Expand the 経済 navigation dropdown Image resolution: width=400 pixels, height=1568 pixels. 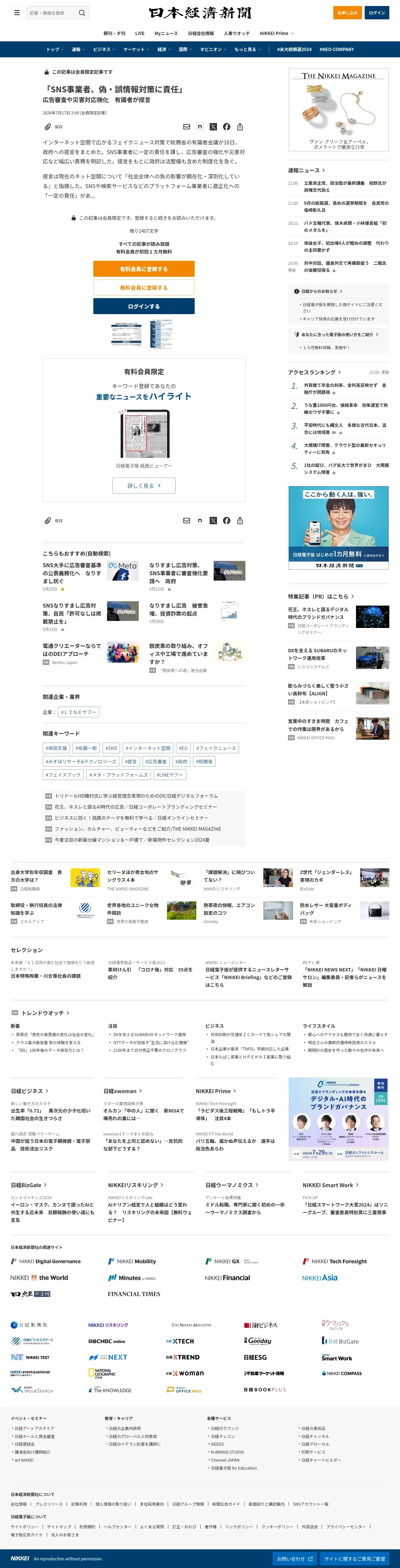point(164,49)
